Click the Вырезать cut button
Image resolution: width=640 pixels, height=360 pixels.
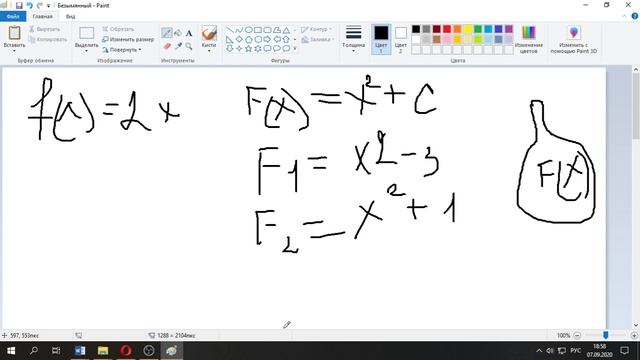pos(44,29)
